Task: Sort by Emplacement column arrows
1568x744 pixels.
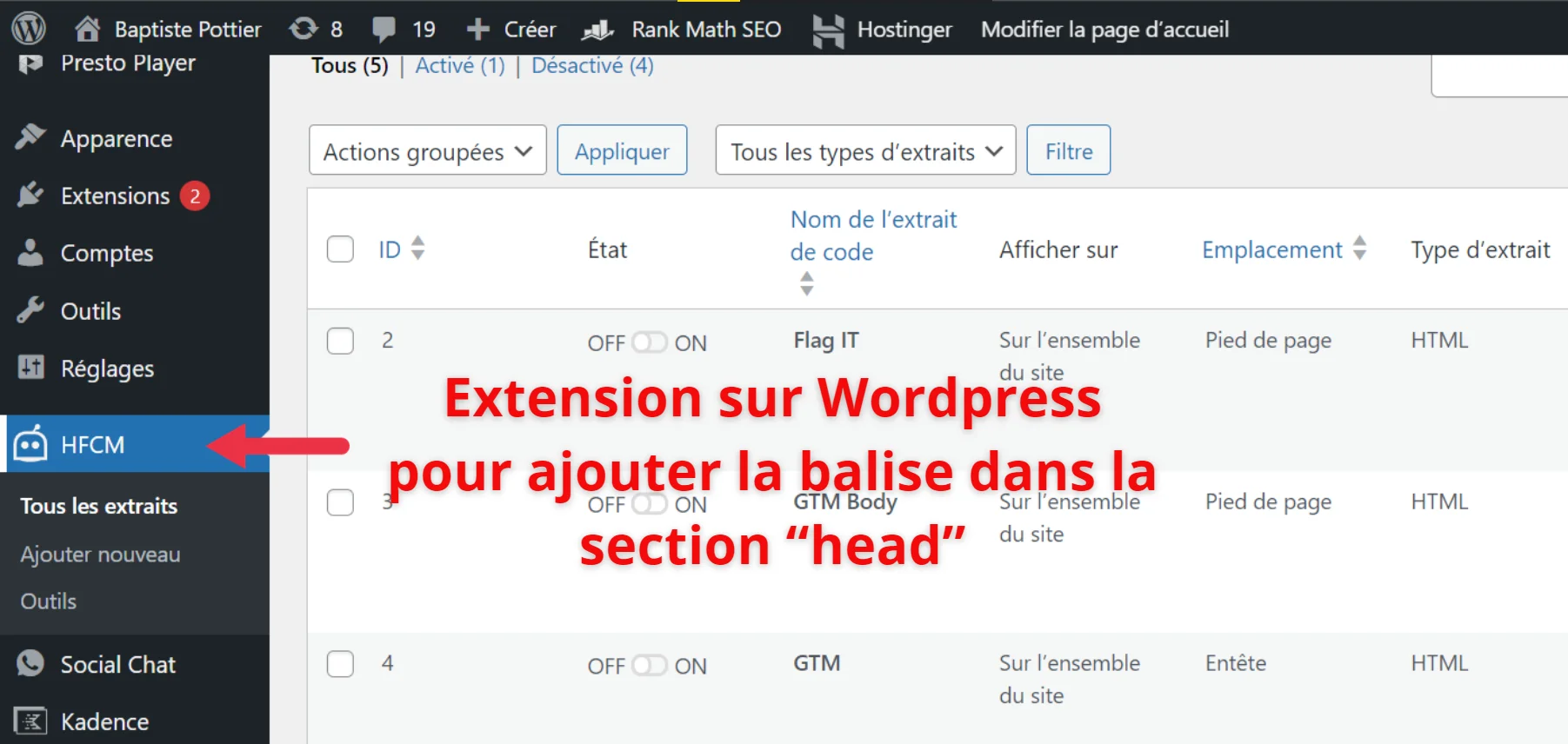Action: click(x=1360, y=248)
